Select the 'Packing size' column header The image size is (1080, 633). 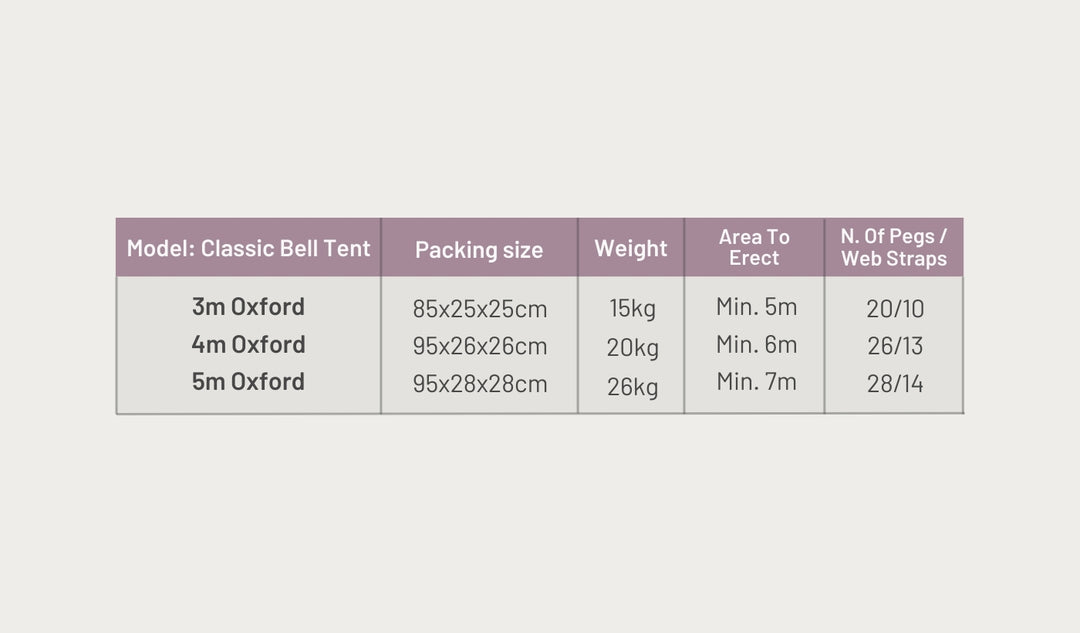[x=479, y=250]
